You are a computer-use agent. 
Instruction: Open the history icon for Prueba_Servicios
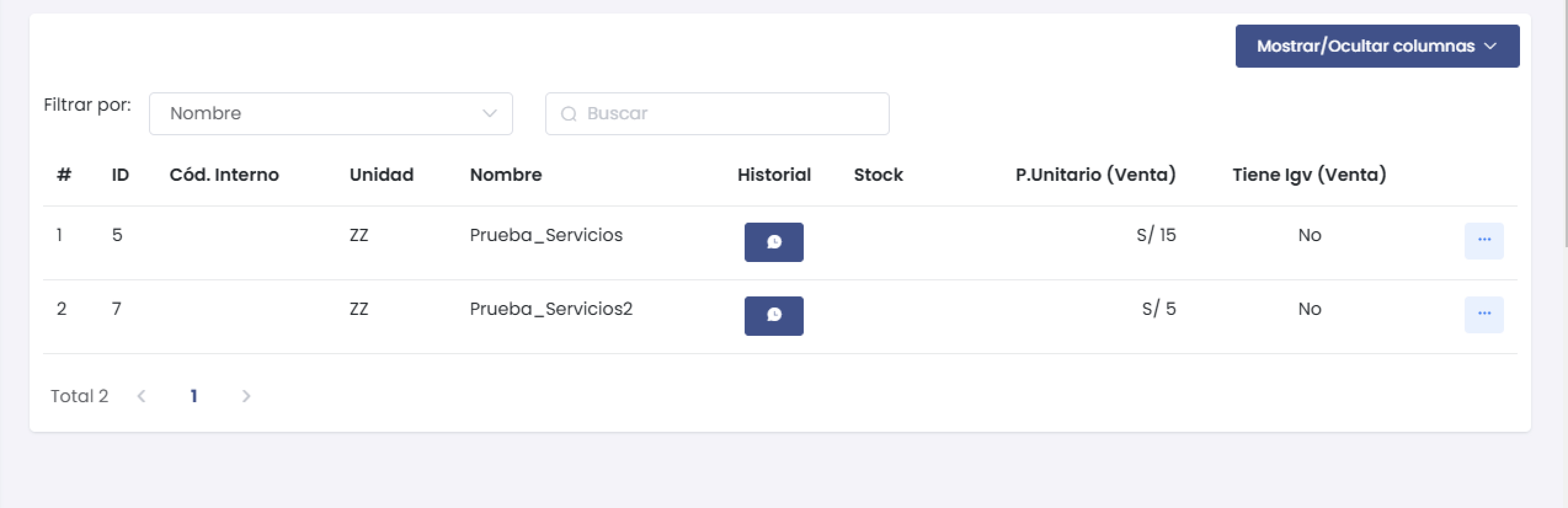click(x=774, y=242)
